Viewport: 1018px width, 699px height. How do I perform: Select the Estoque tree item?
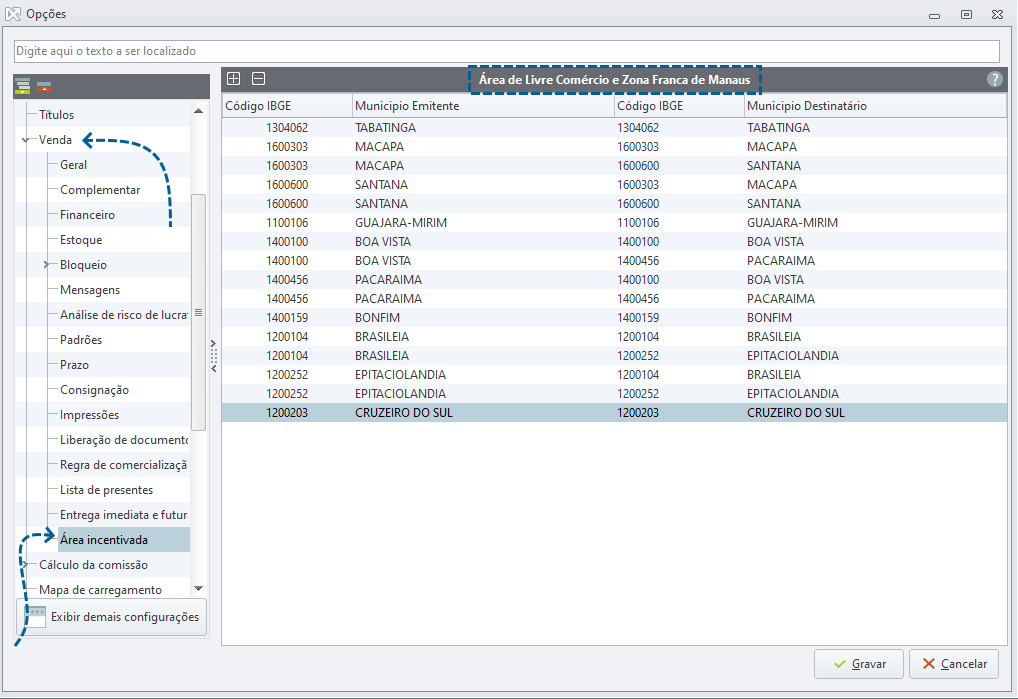point(81,240)
